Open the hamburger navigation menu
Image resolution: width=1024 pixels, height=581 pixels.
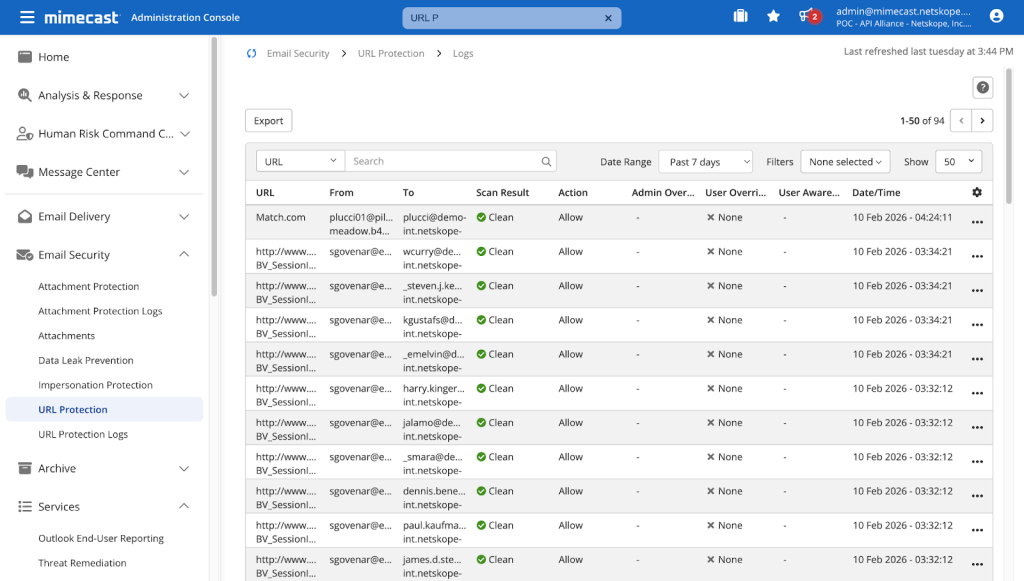pyautogui.click(x=27, y=17)
